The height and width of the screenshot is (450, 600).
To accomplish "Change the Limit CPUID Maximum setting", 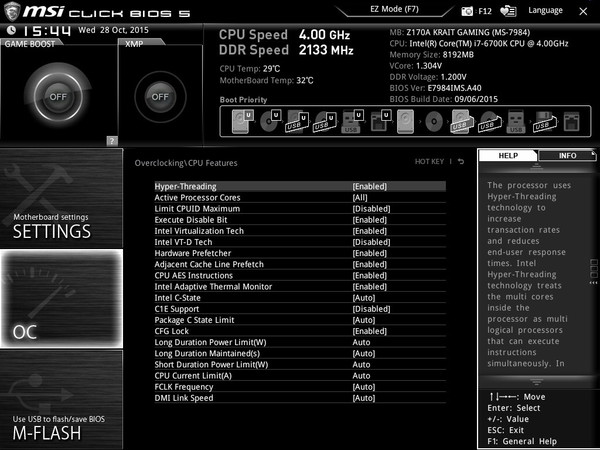I will pos(300,209).
